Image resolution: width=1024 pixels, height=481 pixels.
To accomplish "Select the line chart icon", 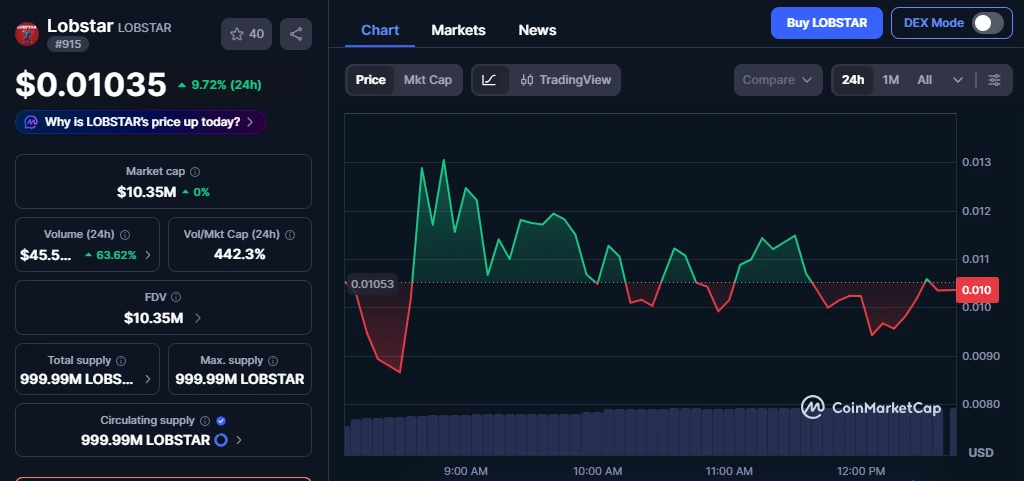I will (x=489, y=80).
